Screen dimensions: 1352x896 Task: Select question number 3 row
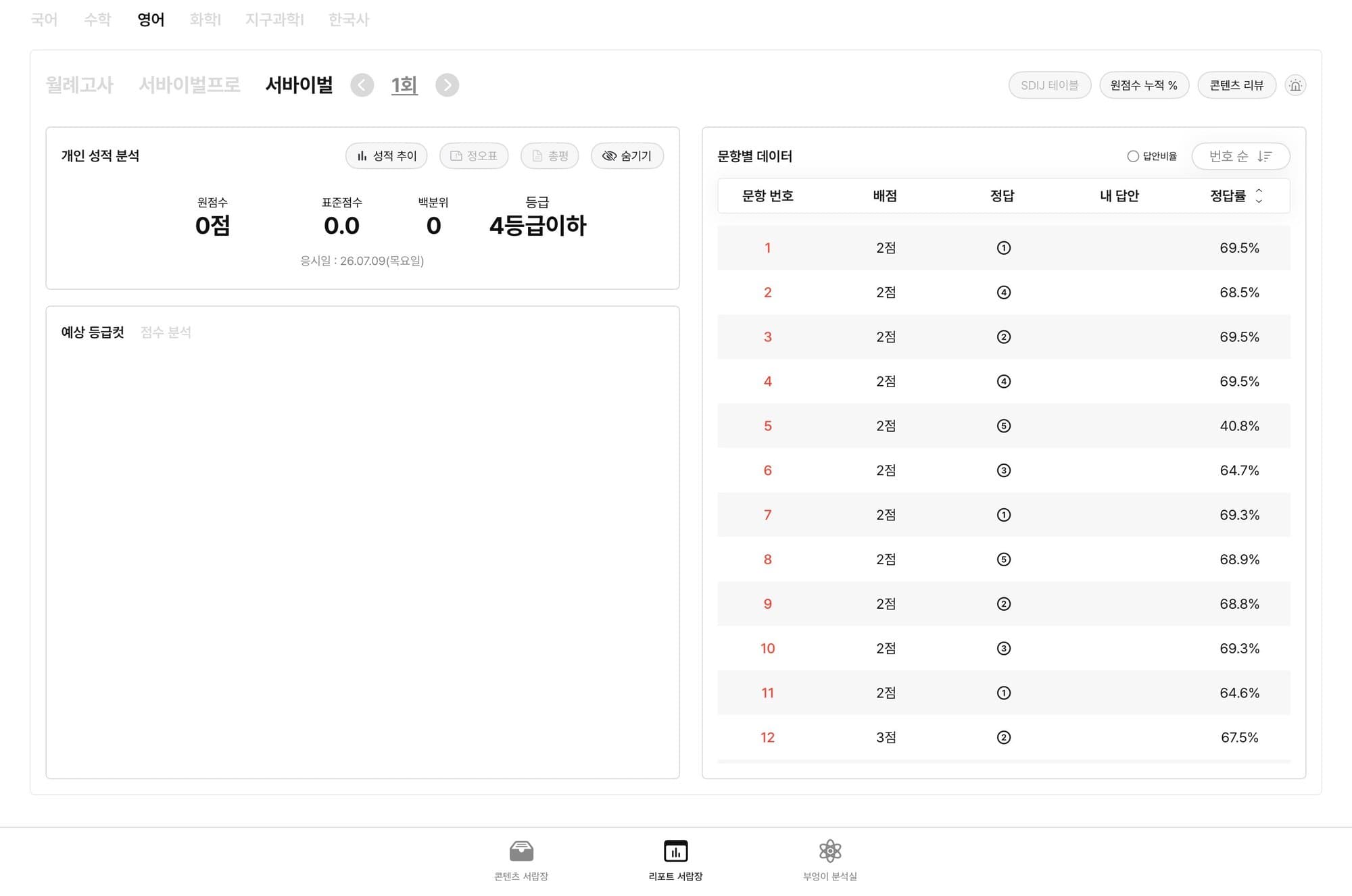coord(1004,337)
